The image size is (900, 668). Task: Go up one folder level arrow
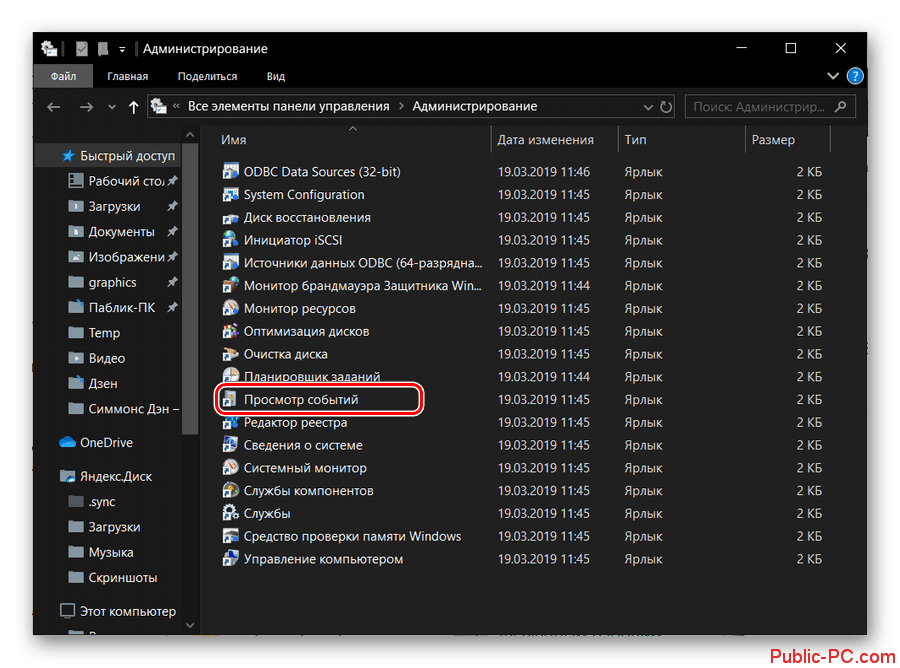[134, 107]
